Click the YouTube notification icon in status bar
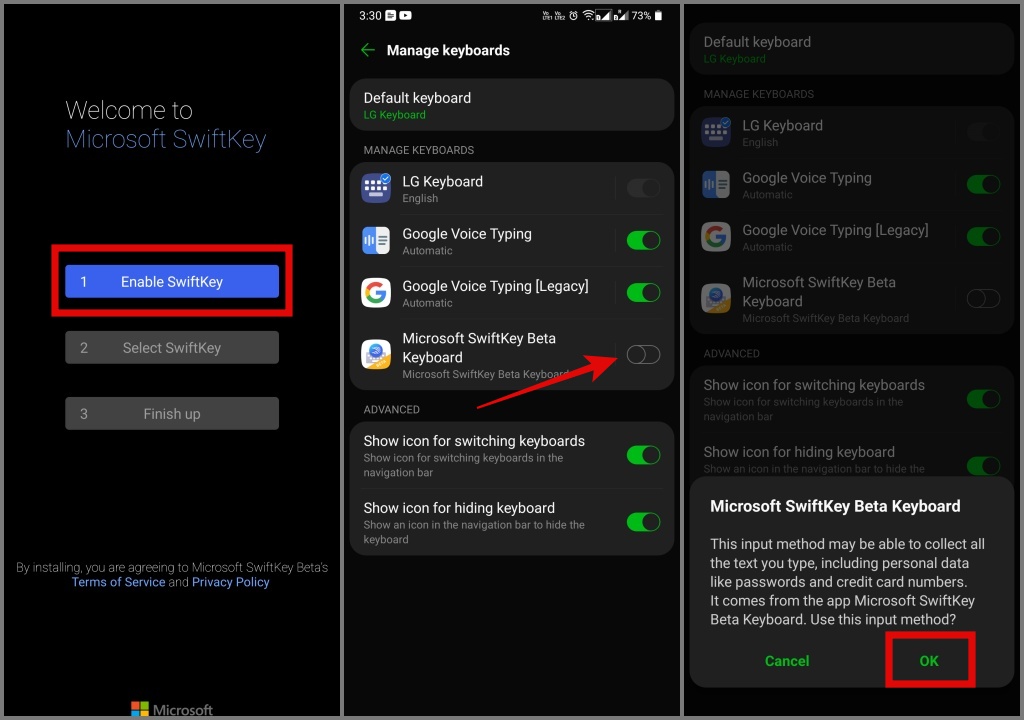This screenshot has height=720, width=1024. 406,15
